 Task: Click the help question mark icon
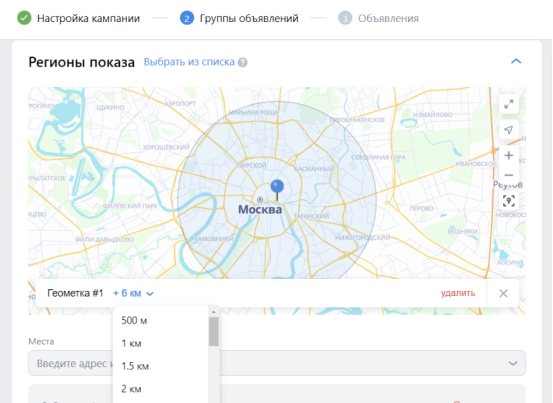point(243,62)
